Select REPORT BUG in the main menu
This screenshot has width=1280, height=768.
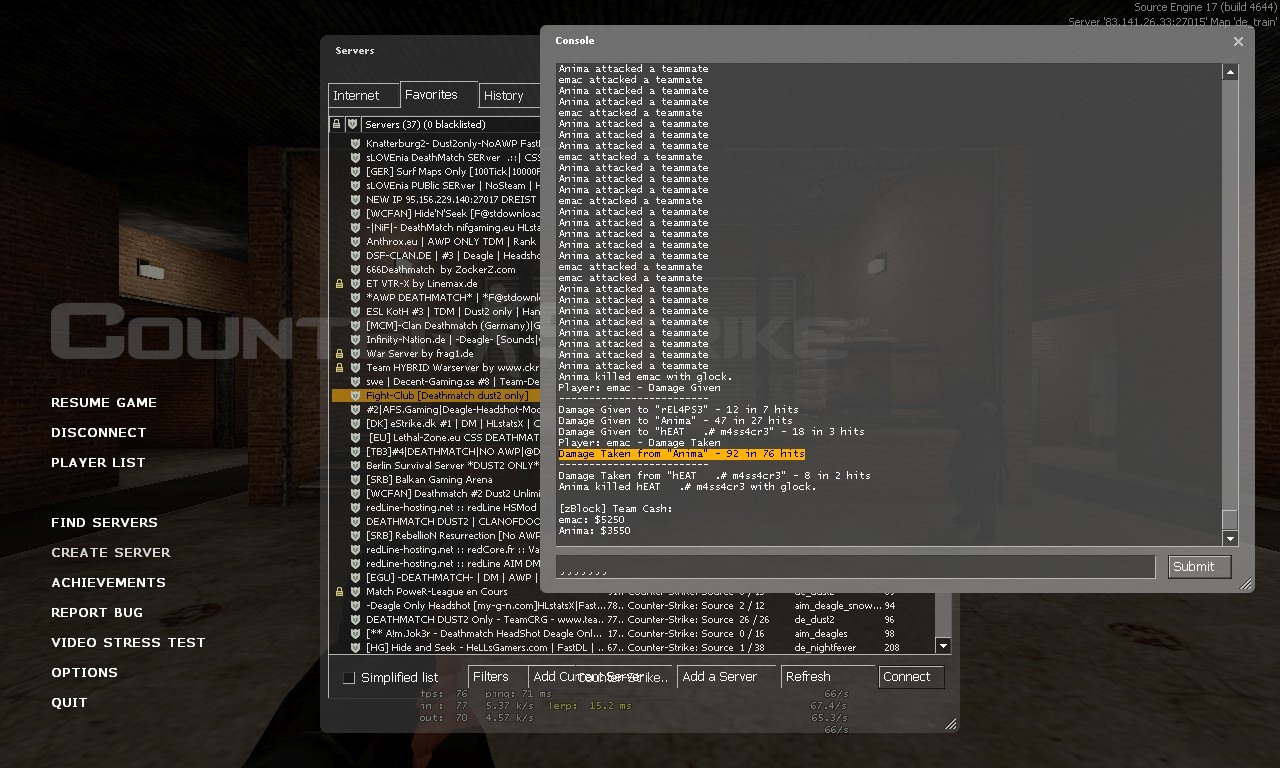(97, 613)
